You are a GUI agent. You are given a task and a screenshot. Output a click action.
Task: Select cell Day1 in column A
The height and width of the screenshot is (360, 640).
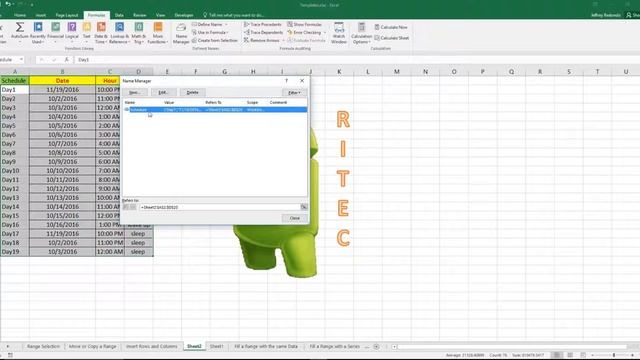(15, 90)
